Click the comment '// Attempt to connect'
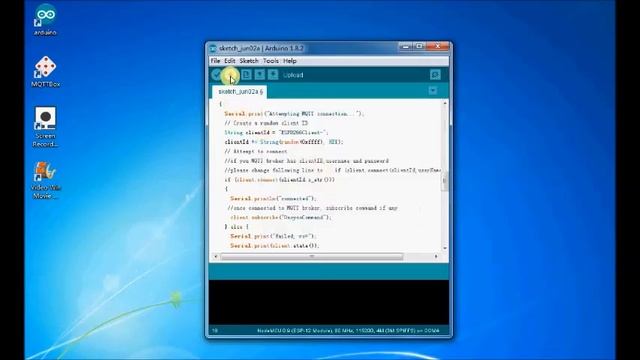 [x=256, y=151]
